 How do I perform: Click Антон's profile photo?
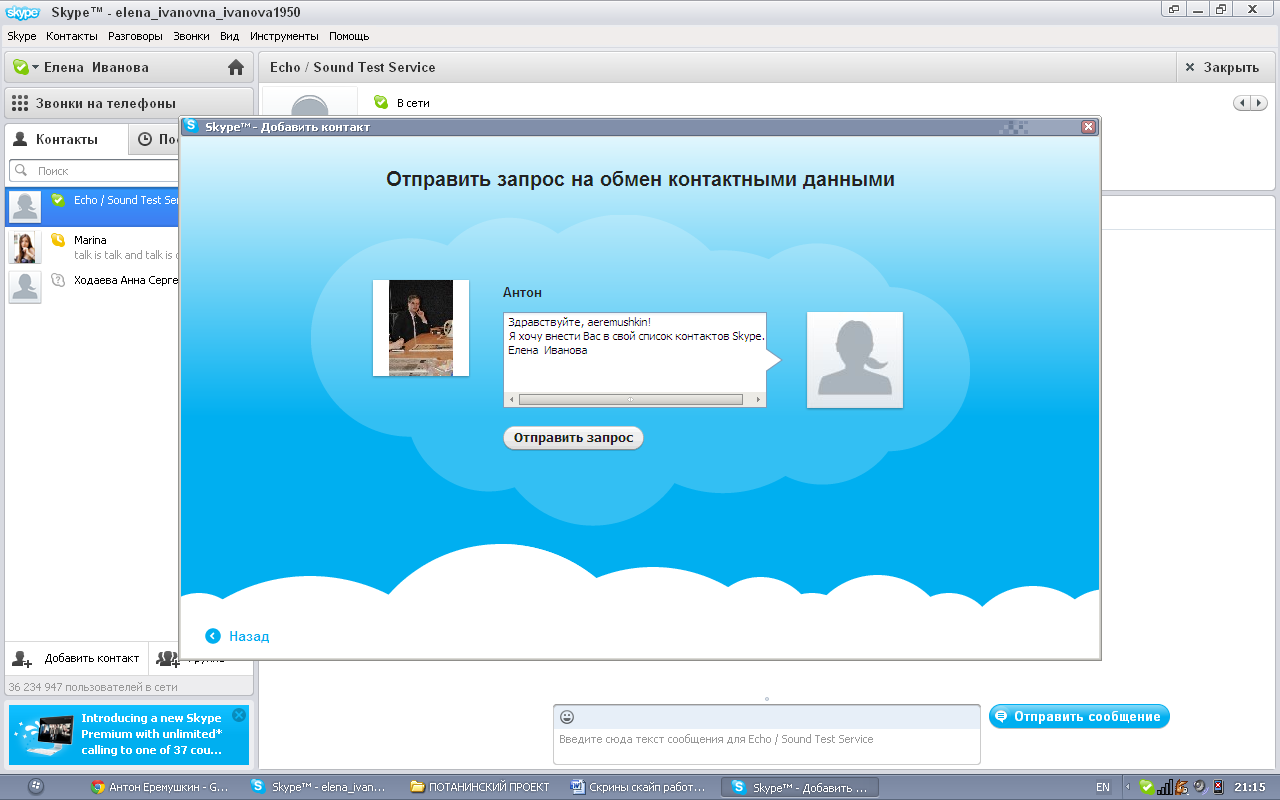pos(421,328)
